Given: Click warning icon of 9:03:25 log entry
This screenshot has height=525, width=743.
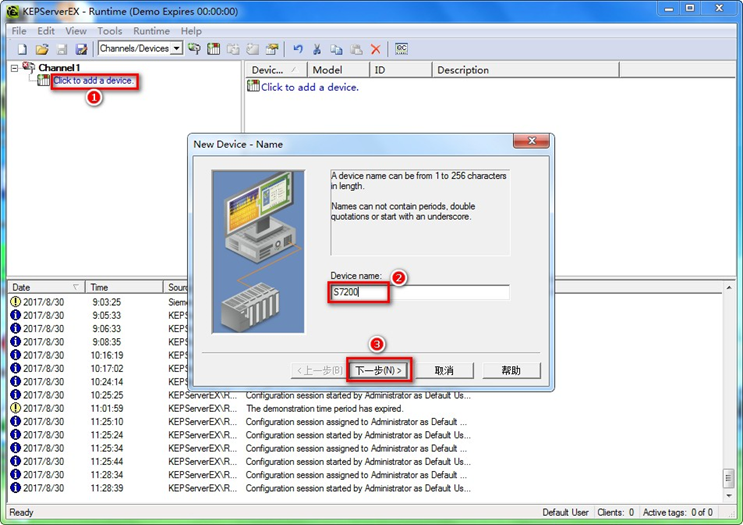Looking at the screenshot, I should click(x=16, y=301).
